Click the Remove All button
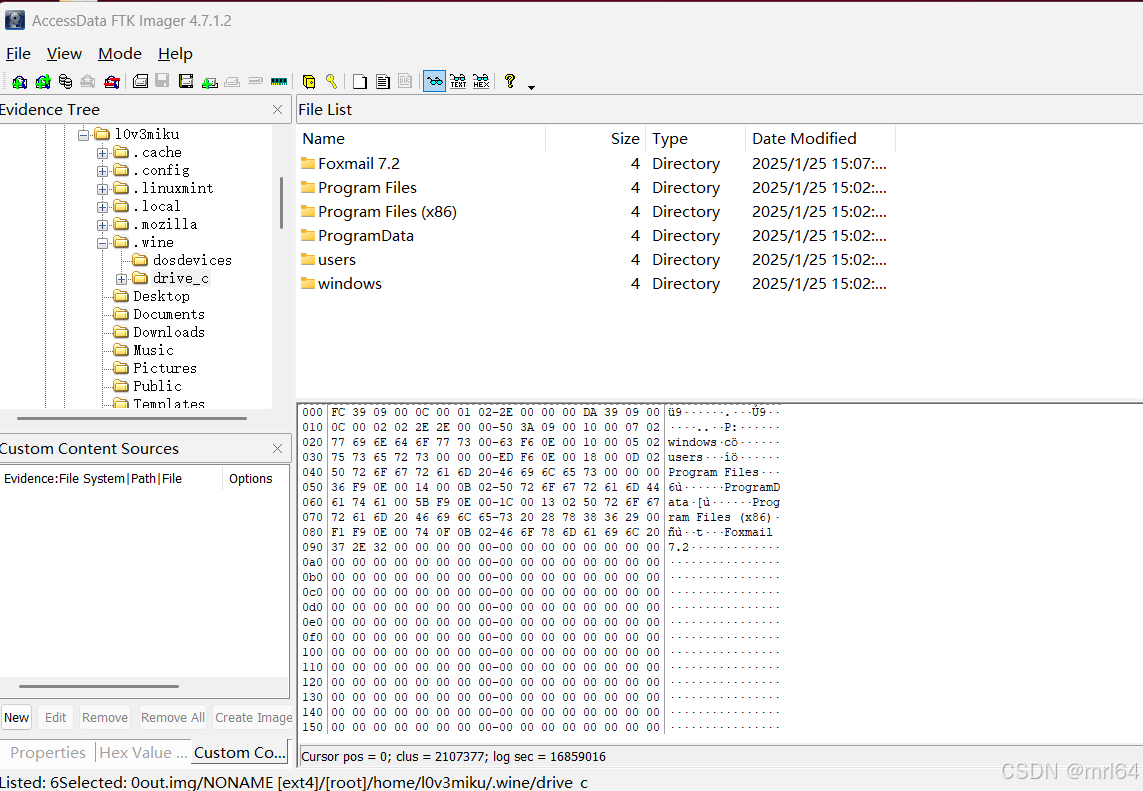This screenshot has height=791, width=1143. click(173, 717)
